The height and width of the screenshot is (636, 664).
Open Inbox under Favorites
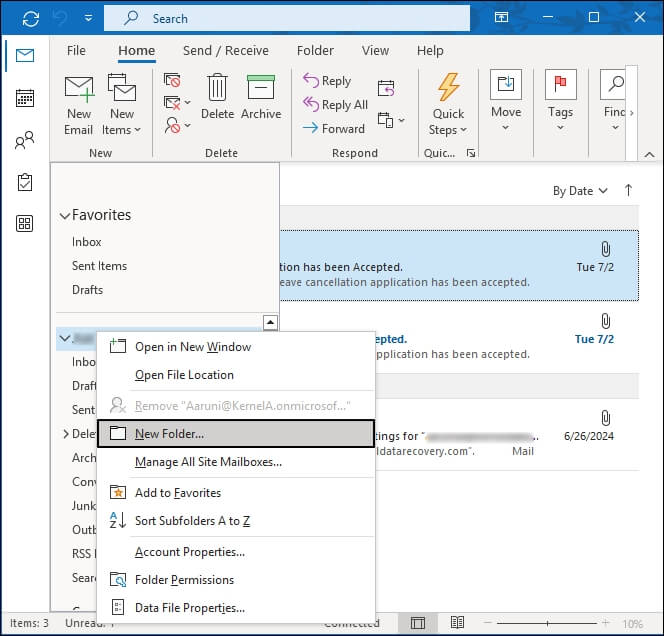pyautogui.click(x=87, y=242)
